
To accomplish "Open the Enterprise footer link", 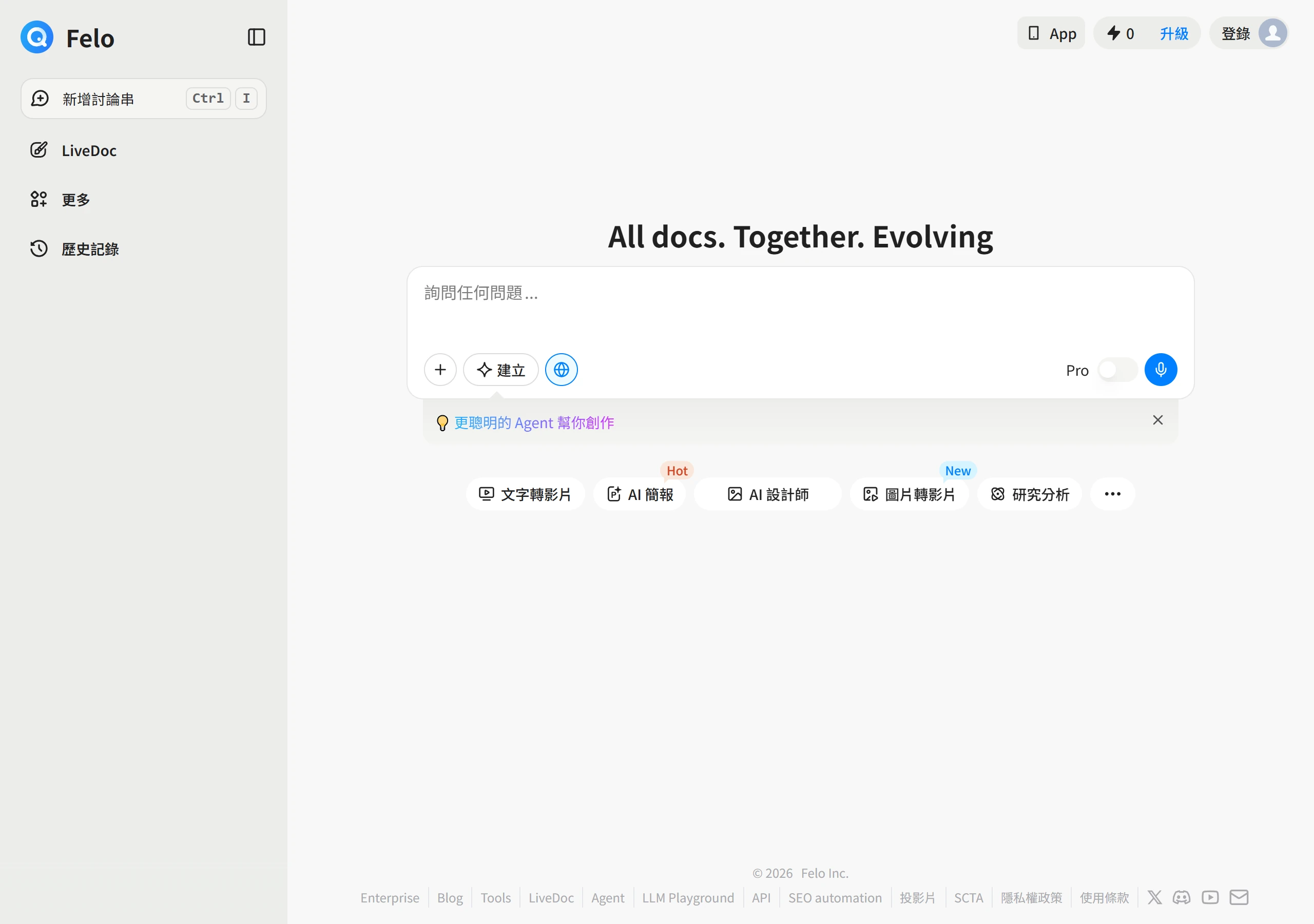I will [390, 898].
